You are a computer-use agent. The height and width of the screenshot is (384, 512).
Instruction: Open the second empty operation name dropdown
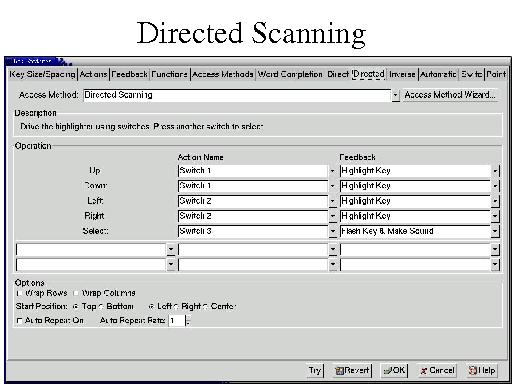coord(171,265)
